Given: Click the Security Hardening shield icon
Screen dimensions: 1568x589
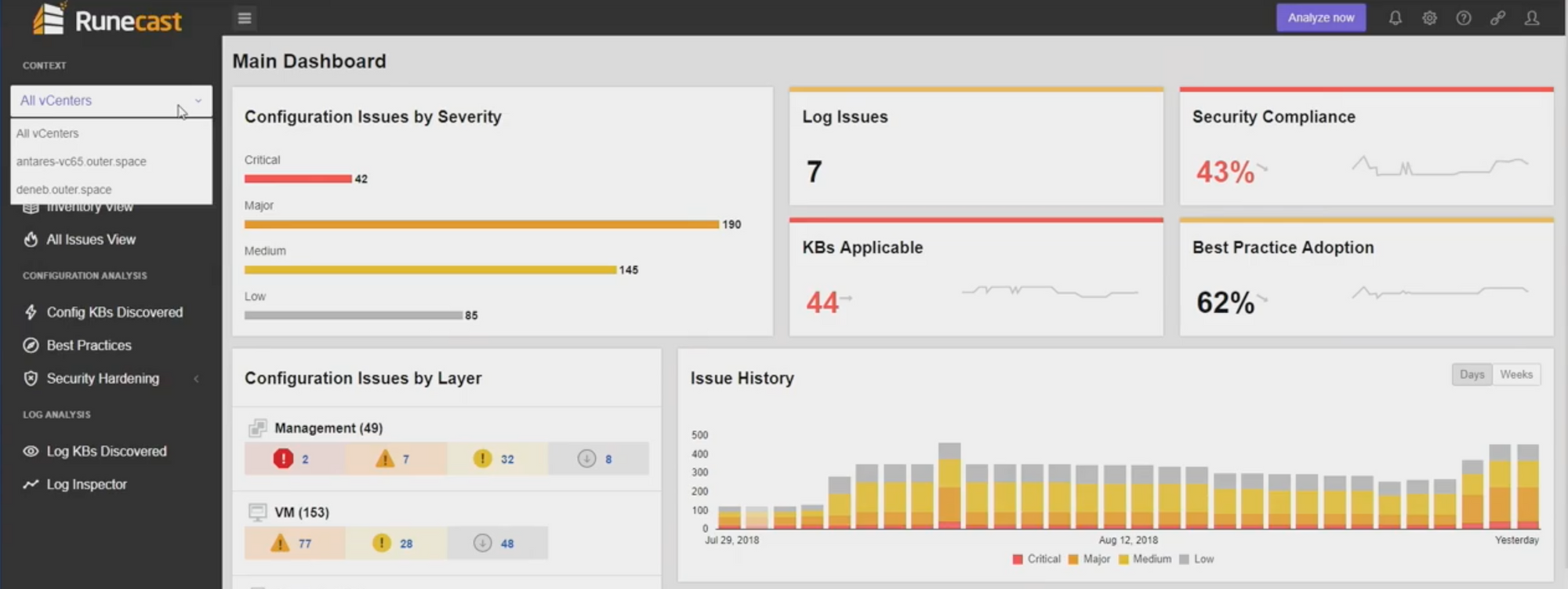Looking at the screenshot, I should point(31,378).
